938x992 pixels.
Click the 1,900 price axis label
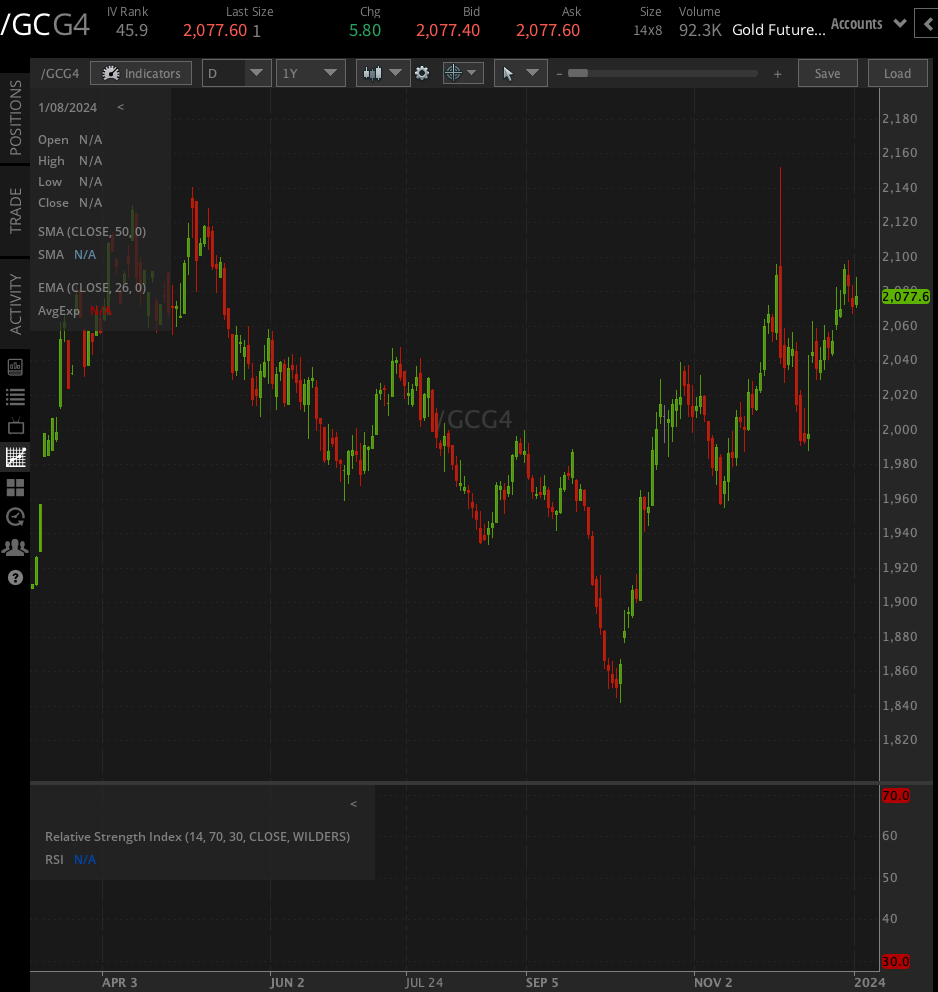click(899, 601)
